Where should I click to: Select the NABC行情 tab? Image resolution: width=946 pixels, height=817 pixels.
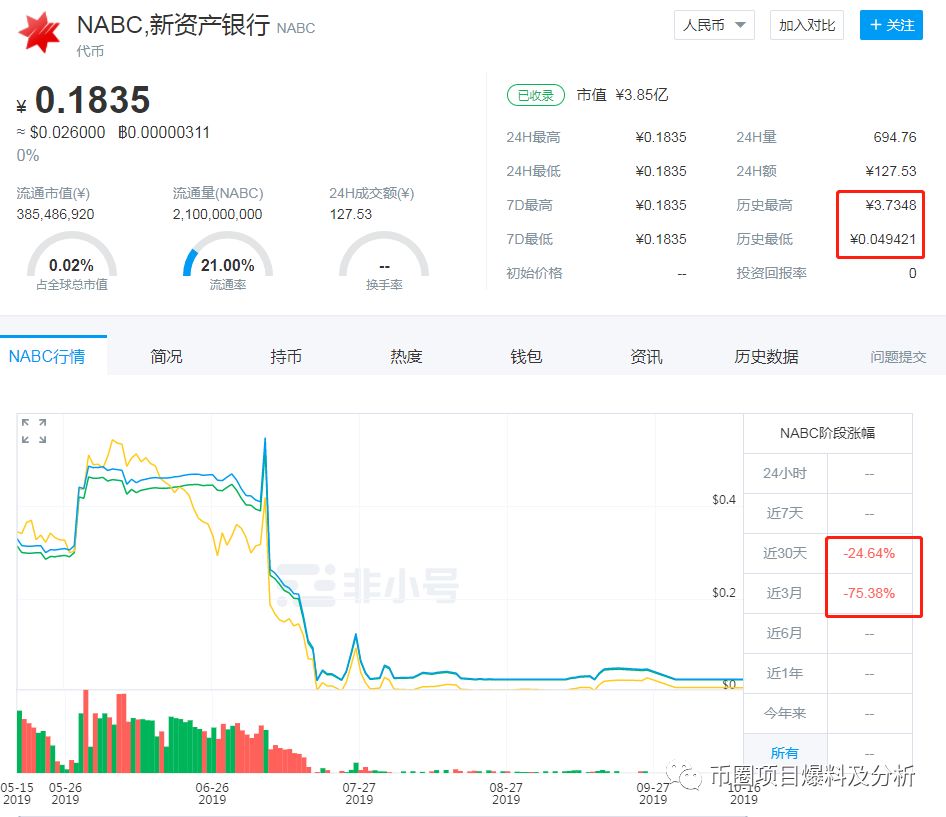[47, 357]
